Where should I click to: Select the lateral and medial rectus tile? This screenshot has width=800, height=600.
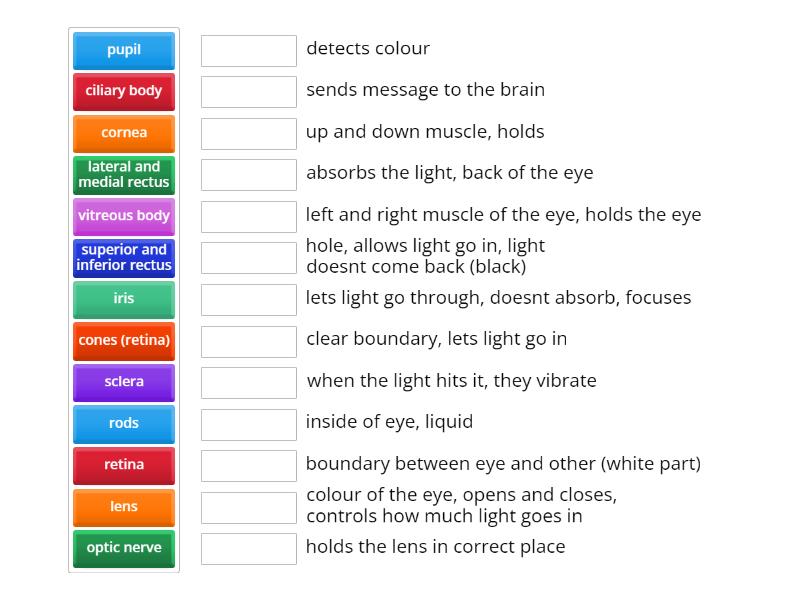[124, 174]
